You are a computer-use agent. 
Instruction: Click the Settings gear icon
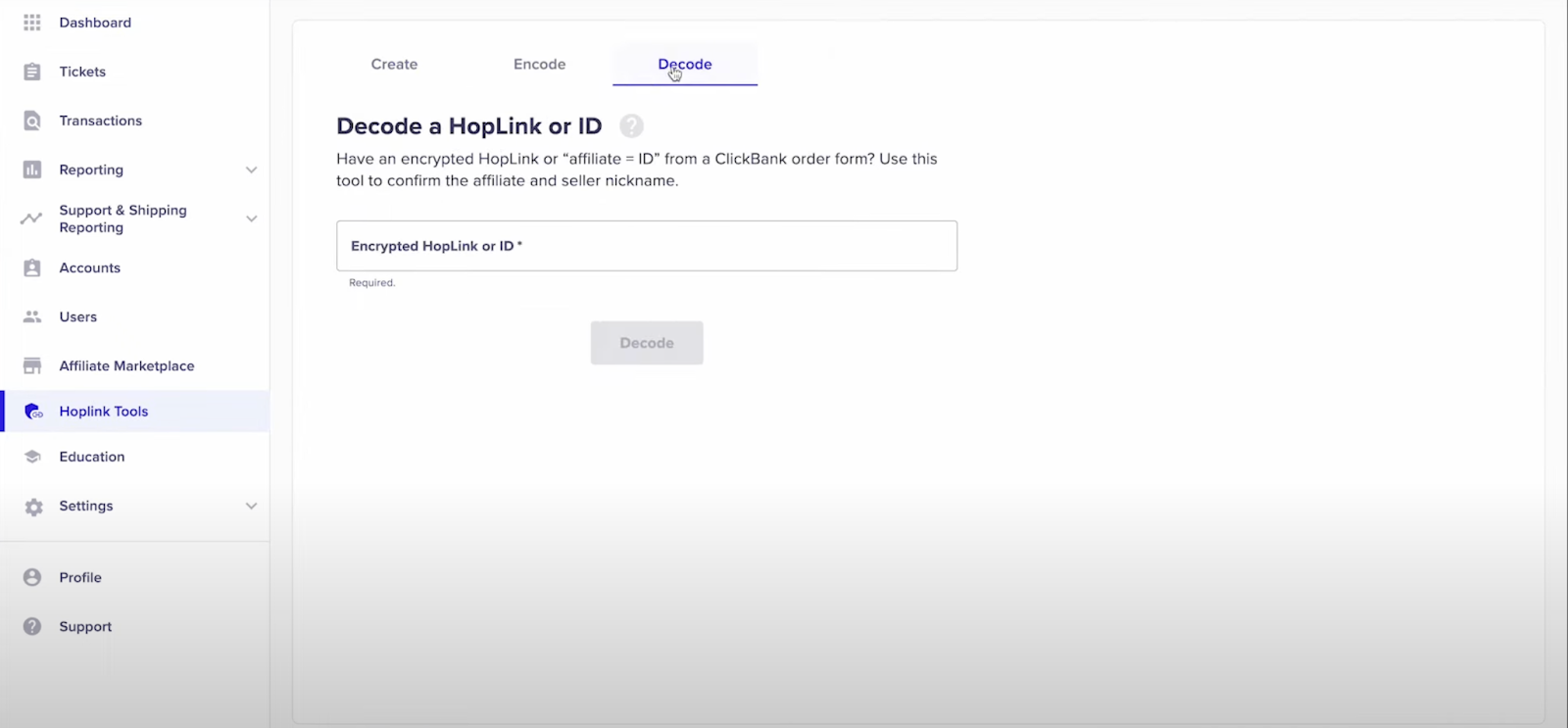[33, 507]
